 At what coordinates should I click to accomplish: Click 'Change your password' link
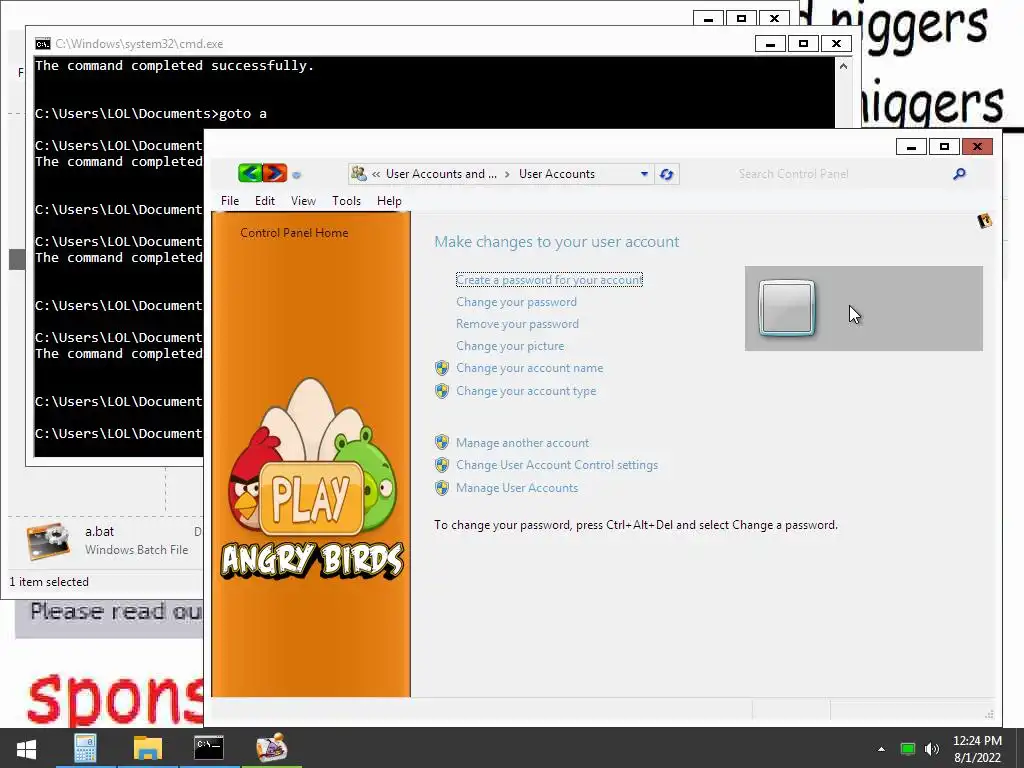click(517, 302)
